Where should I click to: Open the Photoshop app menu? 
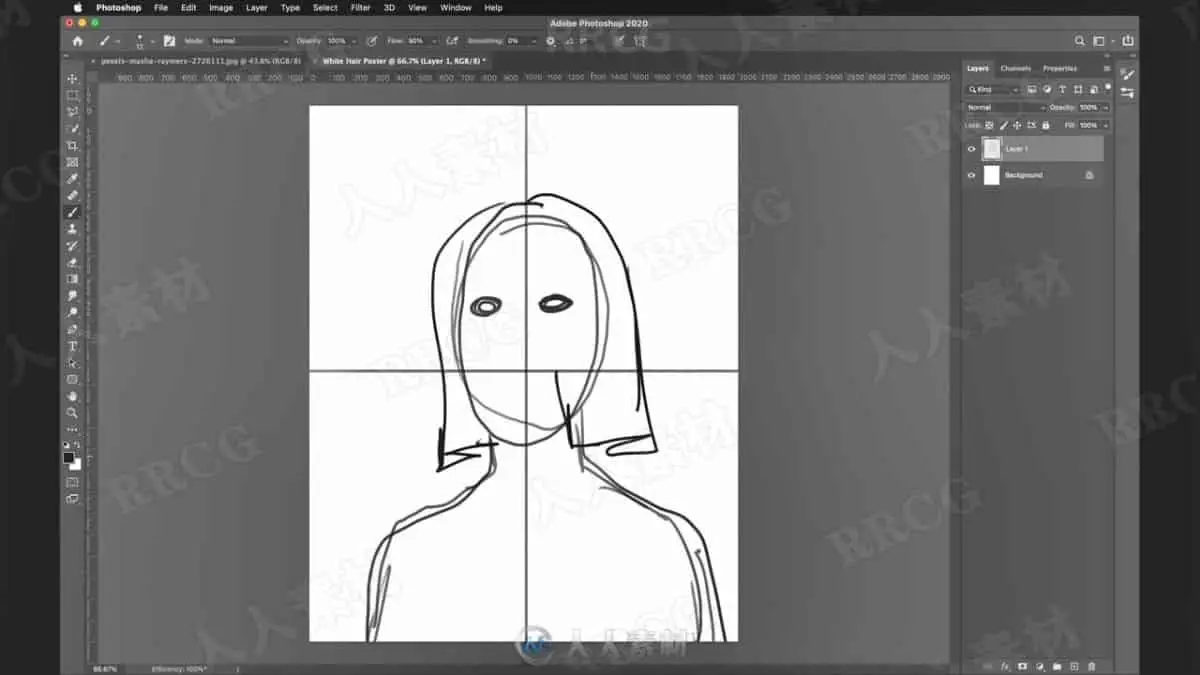click(x=118, y=7)
